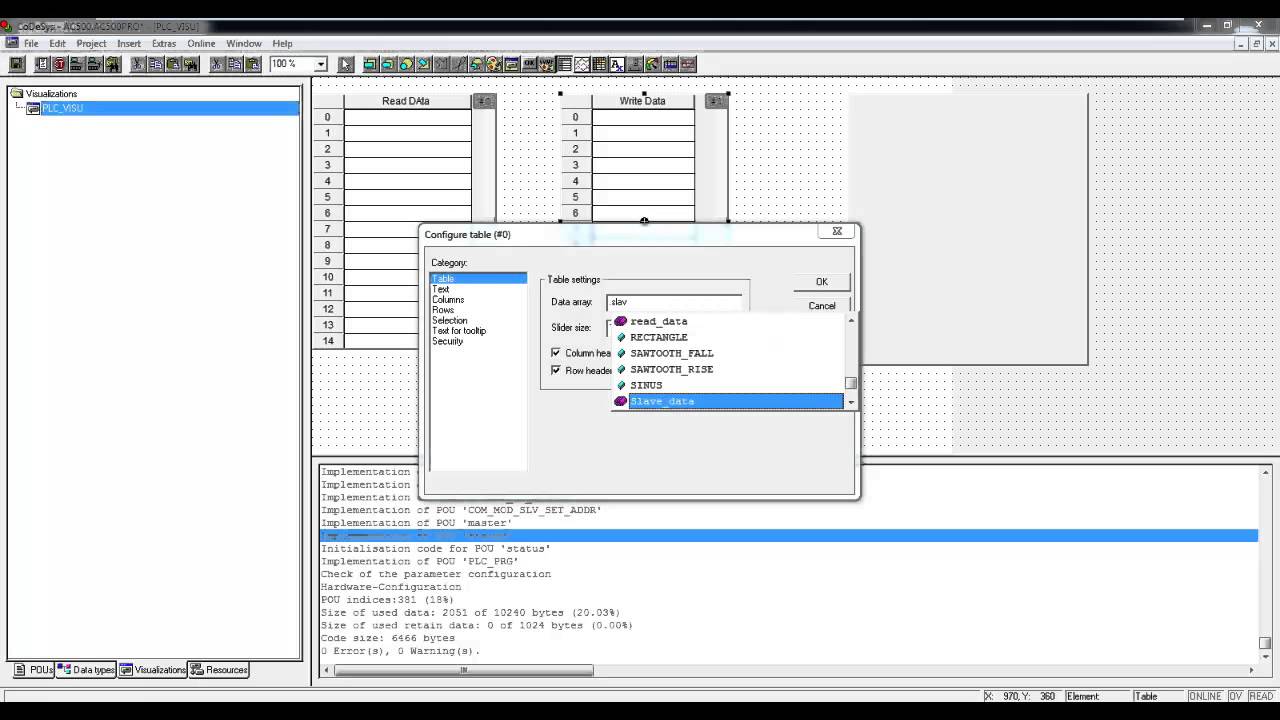Image resolution: width=1280 pixels, height=720 pixels.
Task: Switch to the Data types tab
Action: (x=86, y=670)
